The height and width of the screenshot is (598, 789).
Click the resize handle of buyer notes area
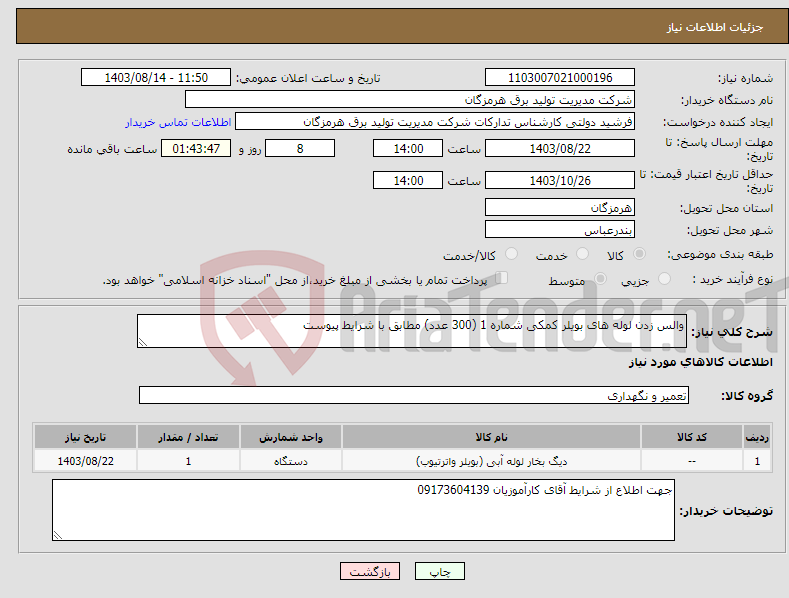pyautogui.click(x=58, y=535)
